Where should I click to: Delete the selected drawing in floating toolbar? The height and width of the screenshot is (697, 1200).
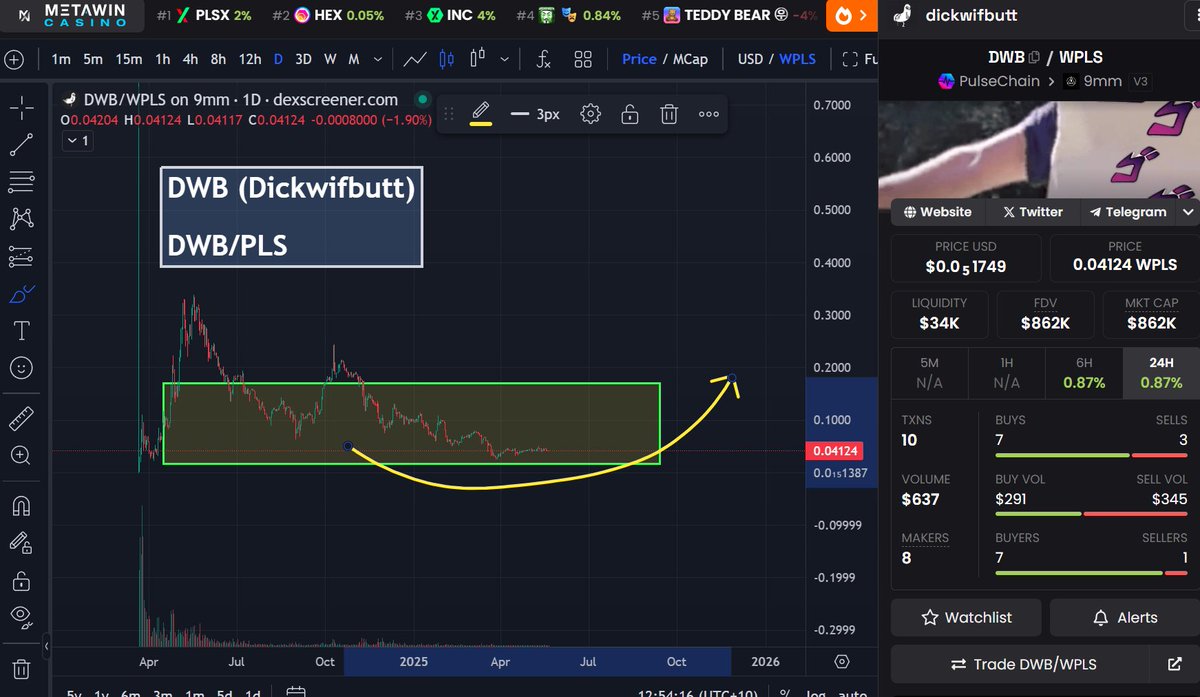pos(669,114)
